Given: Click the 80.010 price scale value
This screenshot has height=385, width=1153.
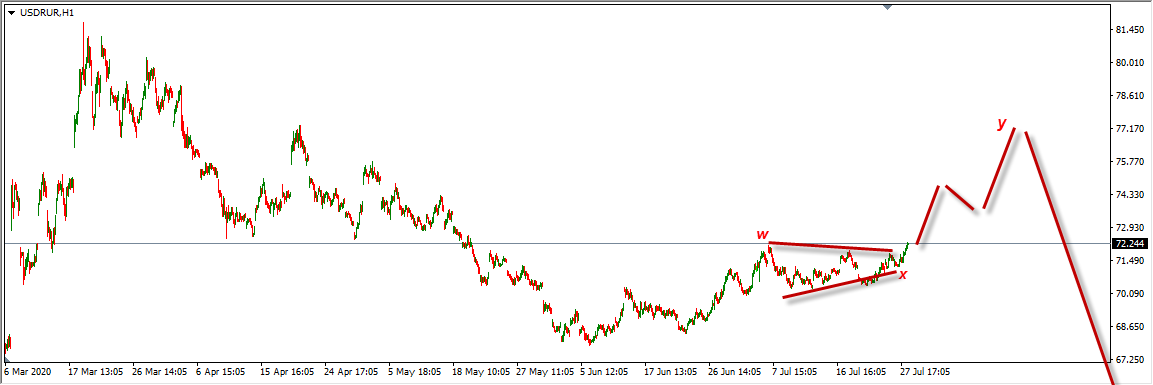Looking at the screenshot, I should point(1129,63).
